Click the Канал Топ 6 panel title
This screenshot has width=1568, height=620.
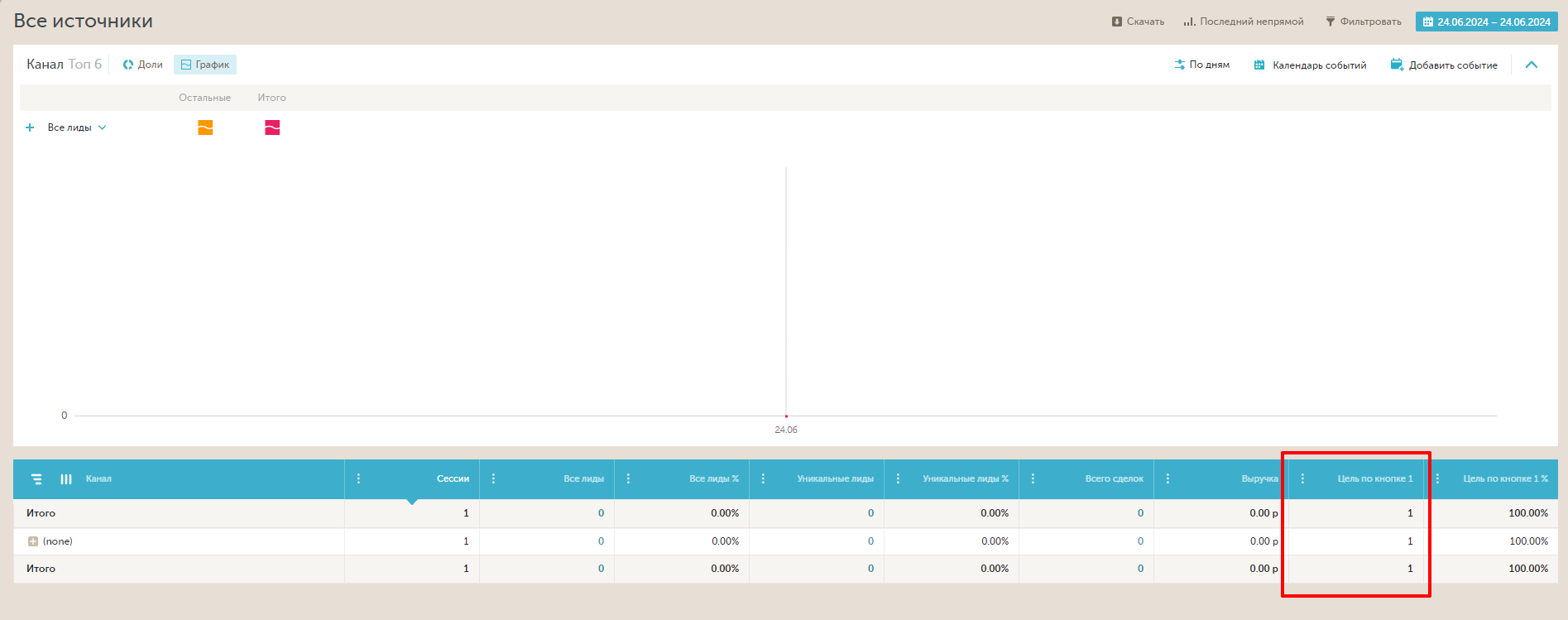pos(64,65)
